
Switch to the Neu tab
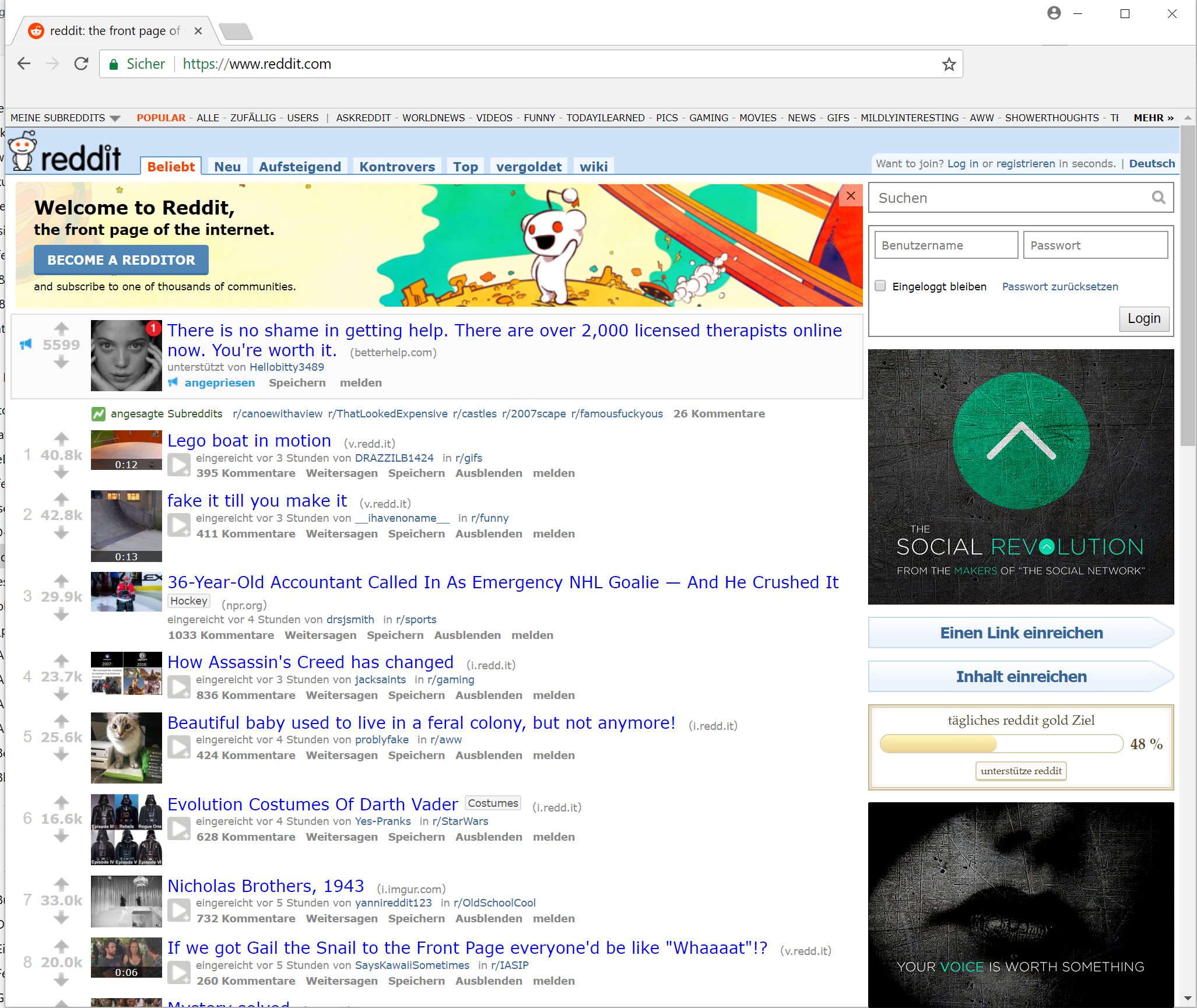[x=227, y=167]
